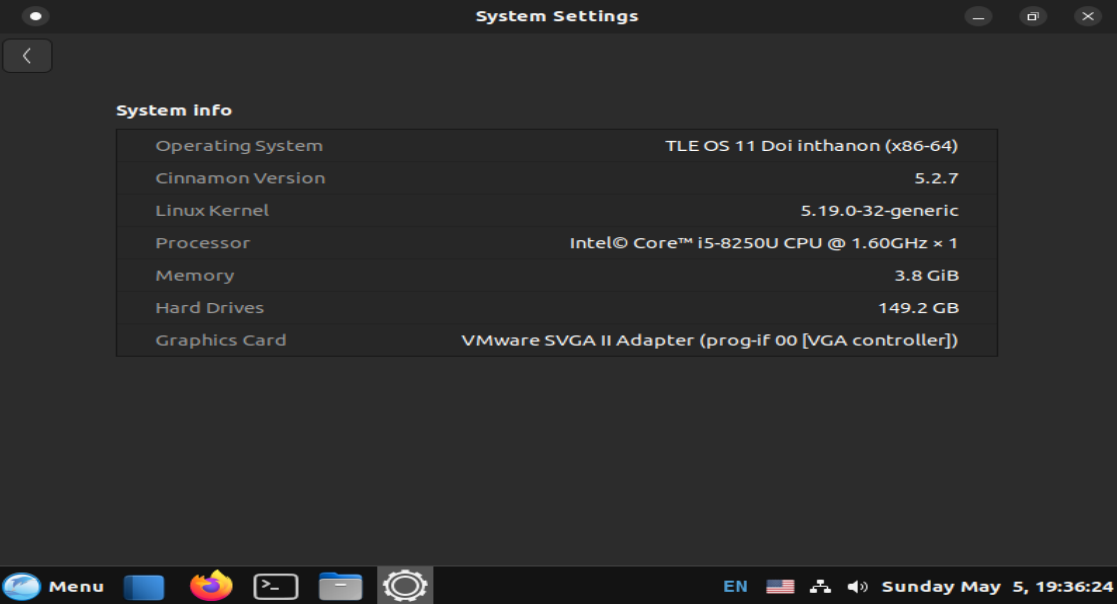
Task: Select the System Settings gear in the taskbar
Action: 405,585
